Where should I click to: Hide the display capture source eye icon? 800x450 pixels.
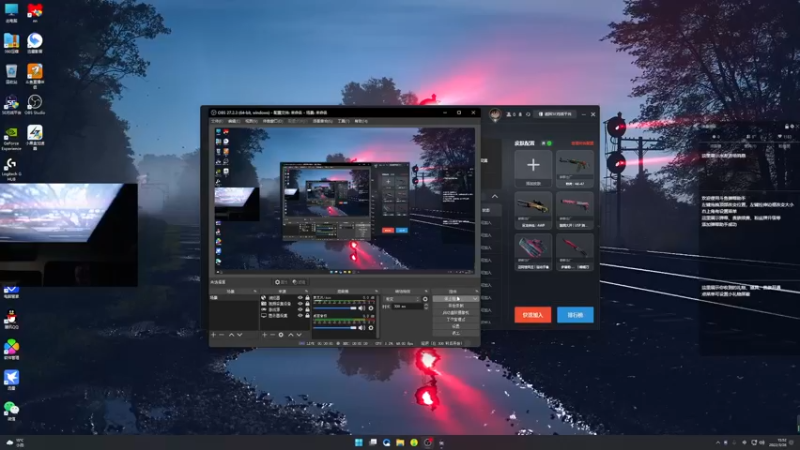300,316
